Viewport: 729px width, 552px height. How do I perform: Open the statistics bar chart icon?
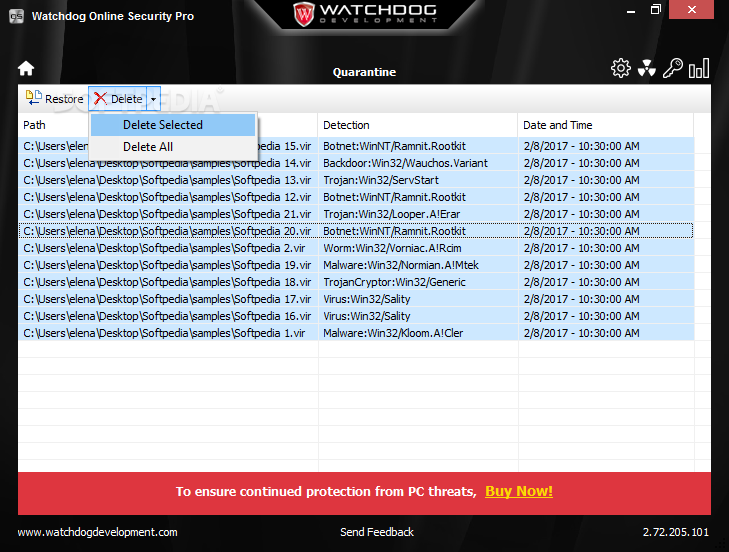(x=699, y=68)
